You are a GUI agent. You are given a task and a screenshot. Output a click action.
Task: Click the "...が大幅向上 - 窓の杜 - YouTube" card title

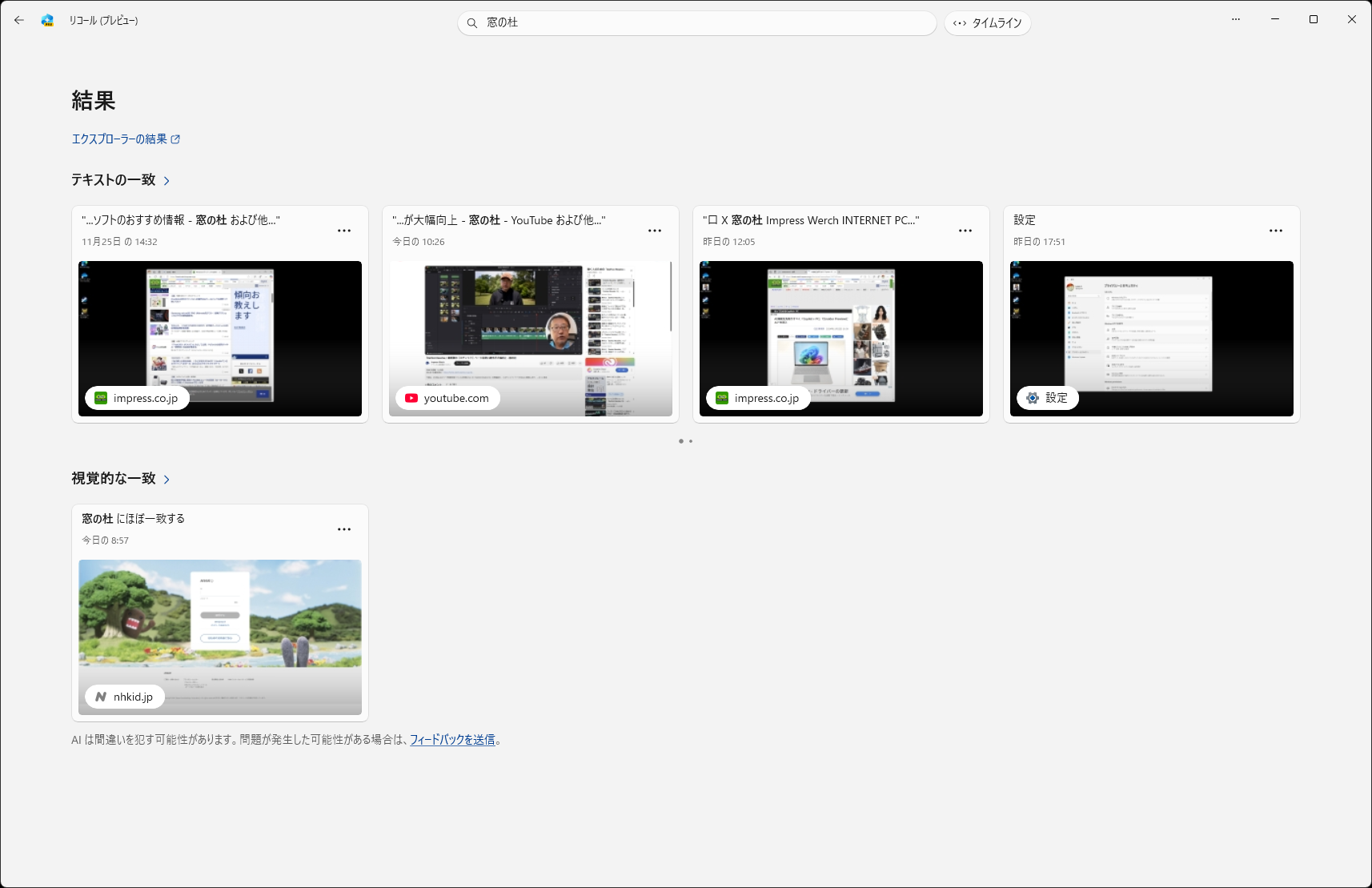pos(499,220)
